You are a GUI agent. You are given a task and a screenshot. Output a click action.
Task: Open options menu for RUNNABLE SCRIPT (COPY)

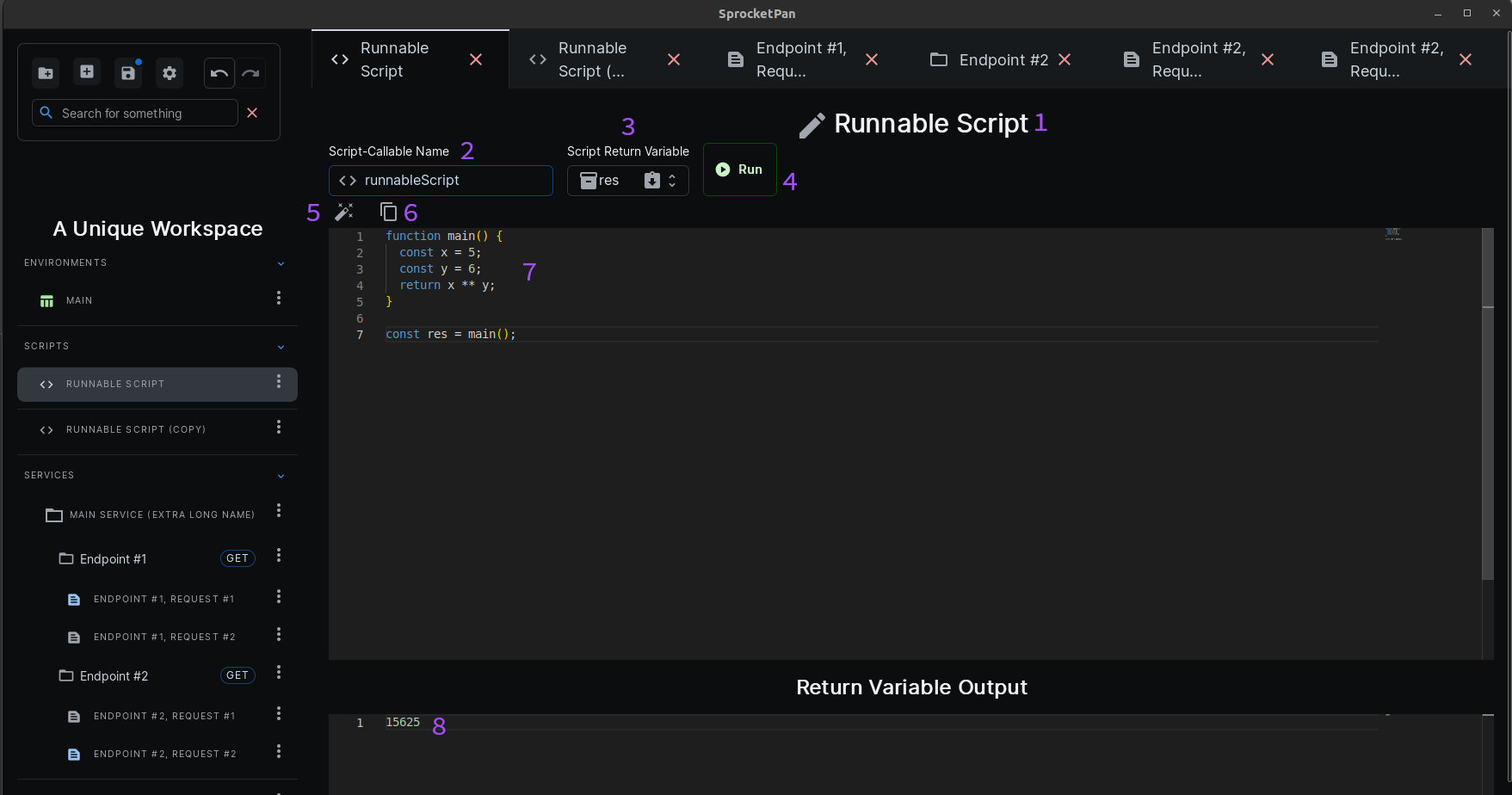click(x=279, y=427)
